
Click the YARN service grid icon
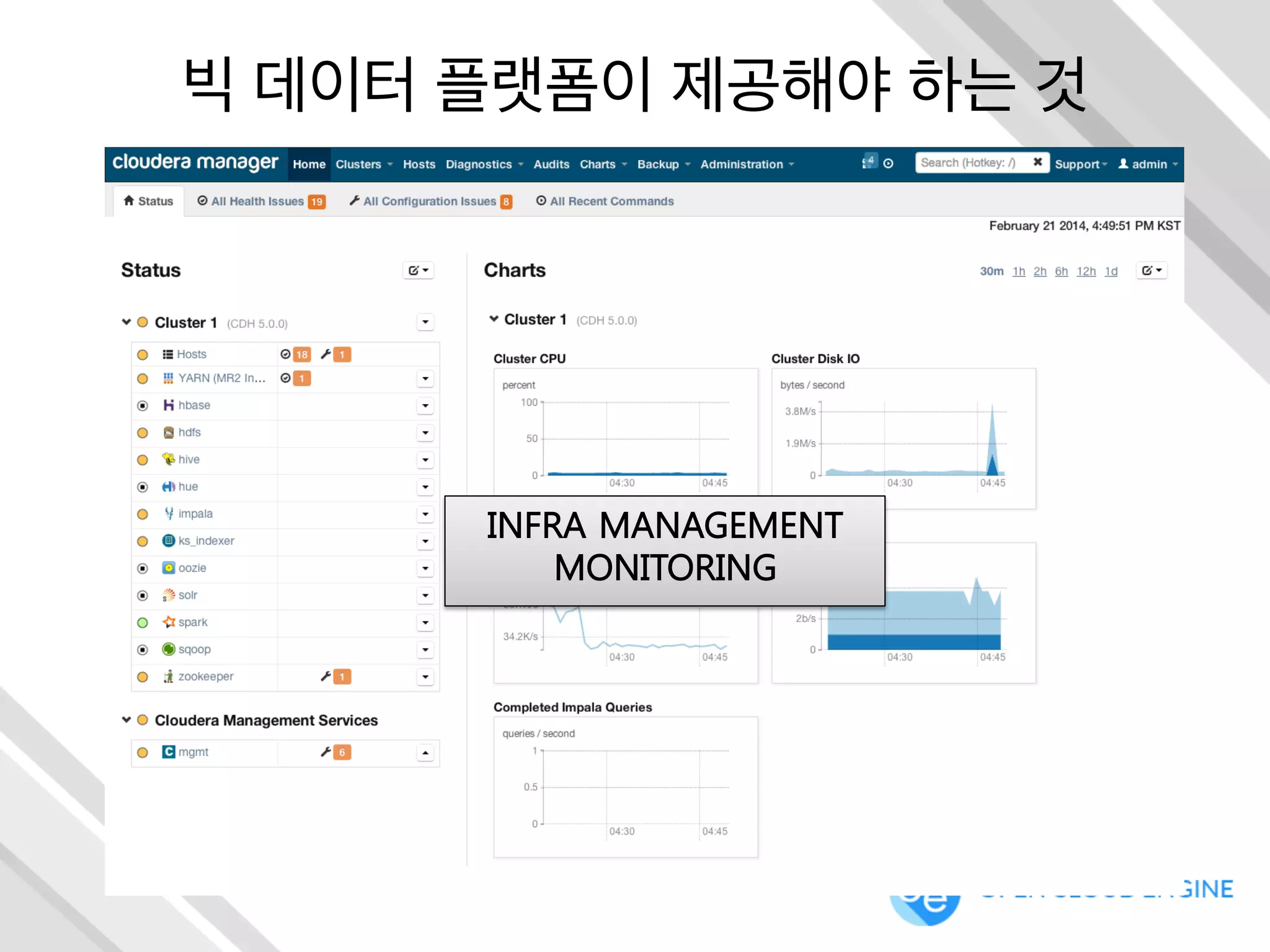(x=168, y=378)
